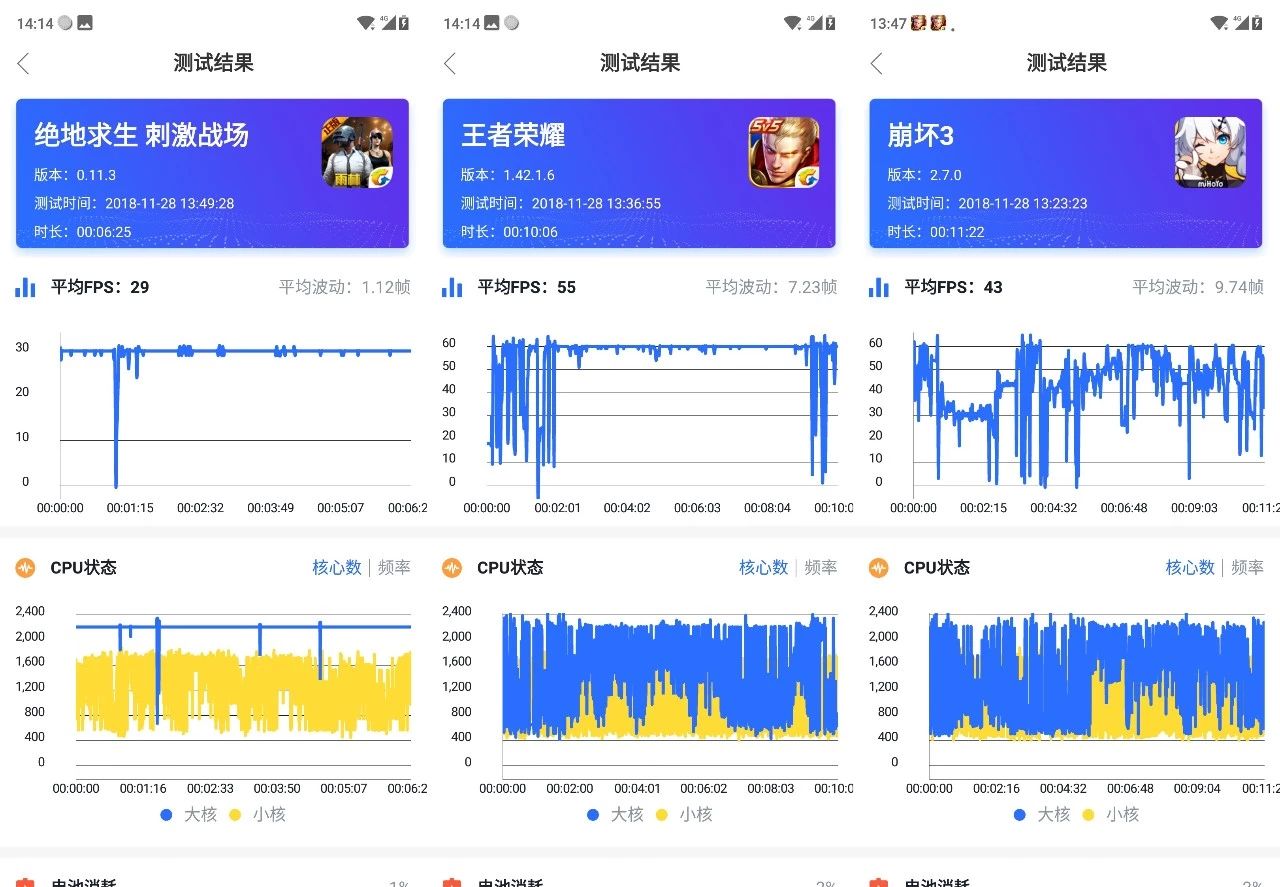Screen dimensions: 1280x887
Task: Switch to 频率 view in the 崩坏3 CPU panel
Action: [x=1247, y=568]
